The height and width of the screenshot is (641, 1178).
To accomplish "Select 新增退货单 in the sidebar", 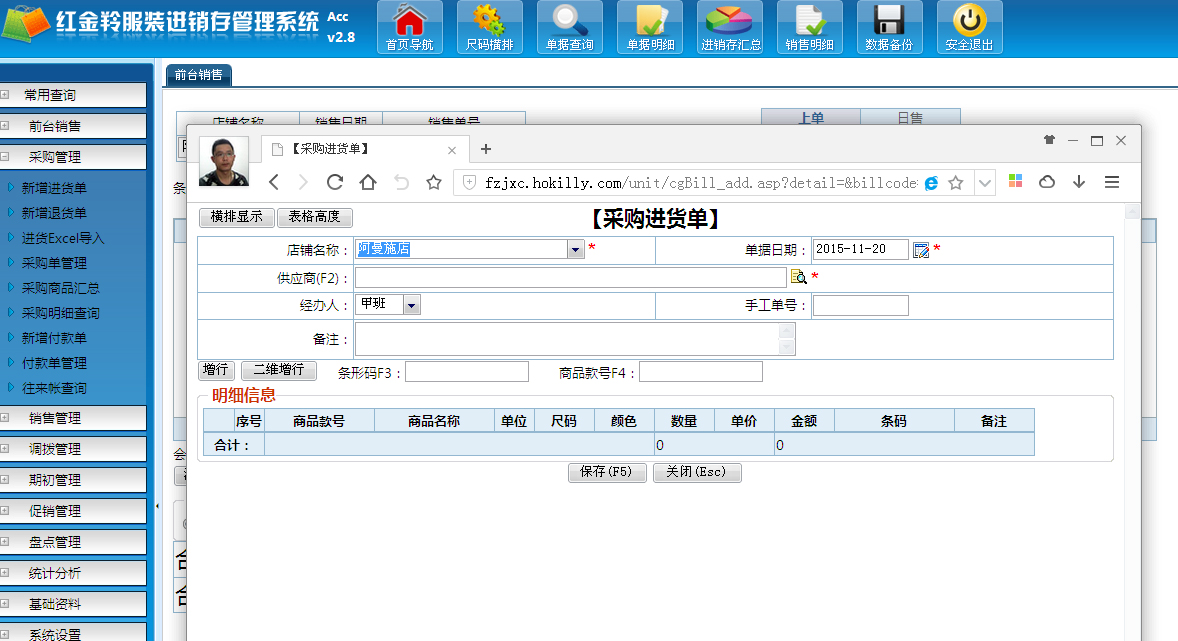I will click(x=54, y=213).
